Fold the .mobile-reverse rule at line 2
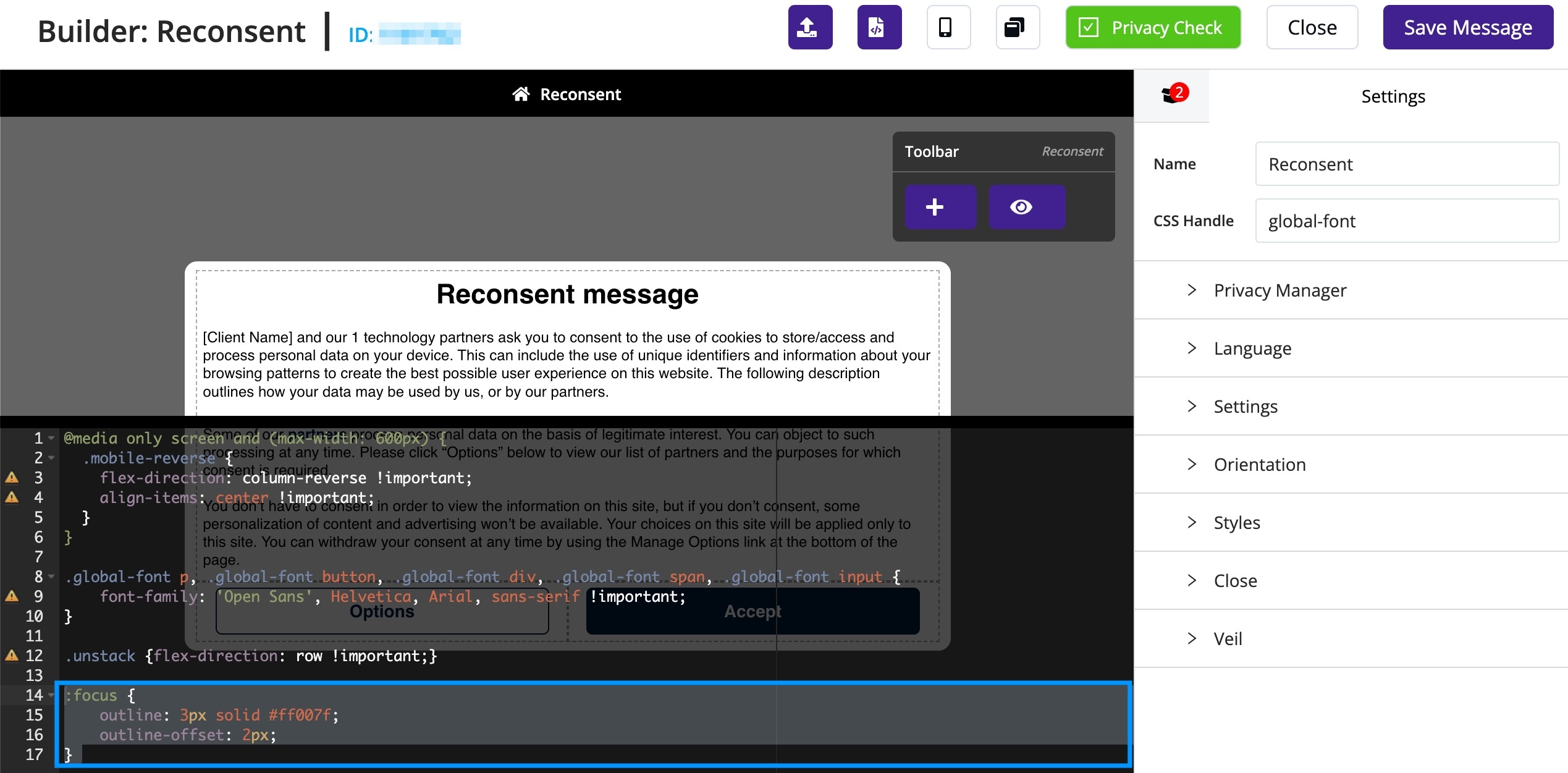Viewport: 1568px width, 773px height. click(51, 458)
